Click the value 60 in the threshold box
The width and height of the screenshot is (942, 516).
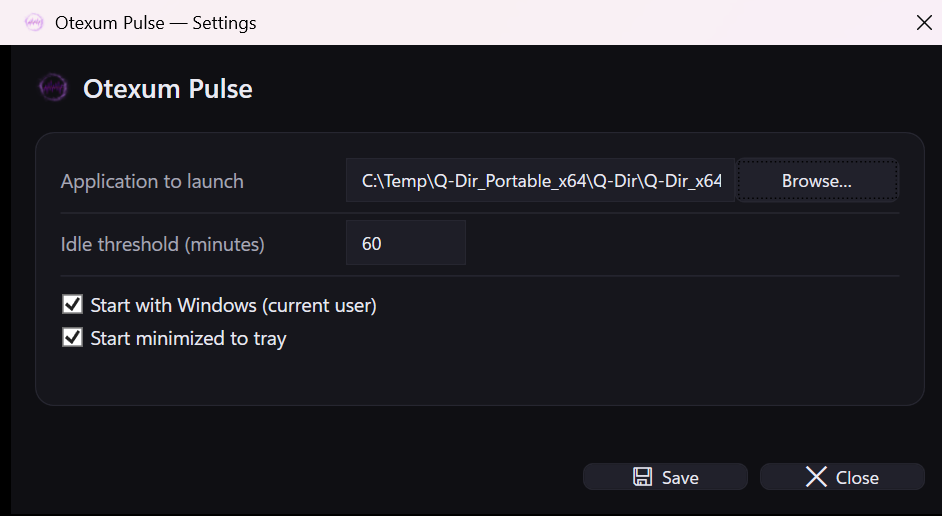[x=372, y=243]
